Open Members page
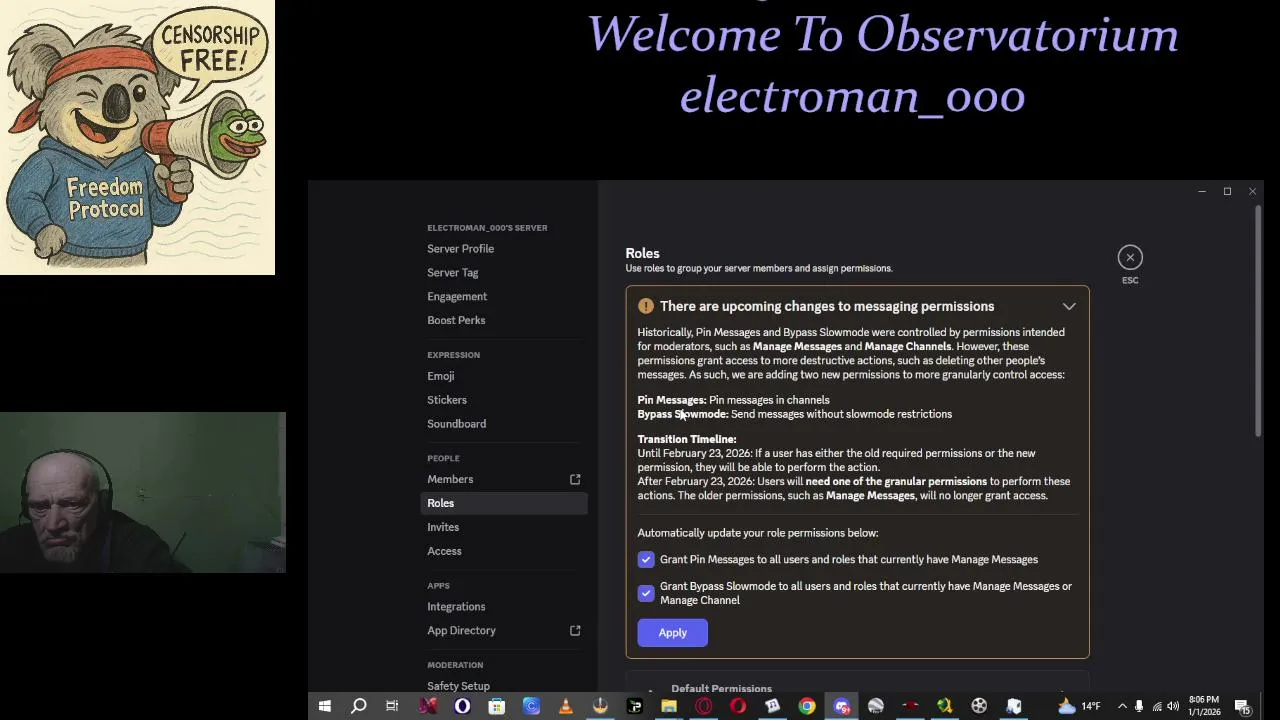This screenshot has height=720, width=1280. pyautogui.click(x=450, y=479)
